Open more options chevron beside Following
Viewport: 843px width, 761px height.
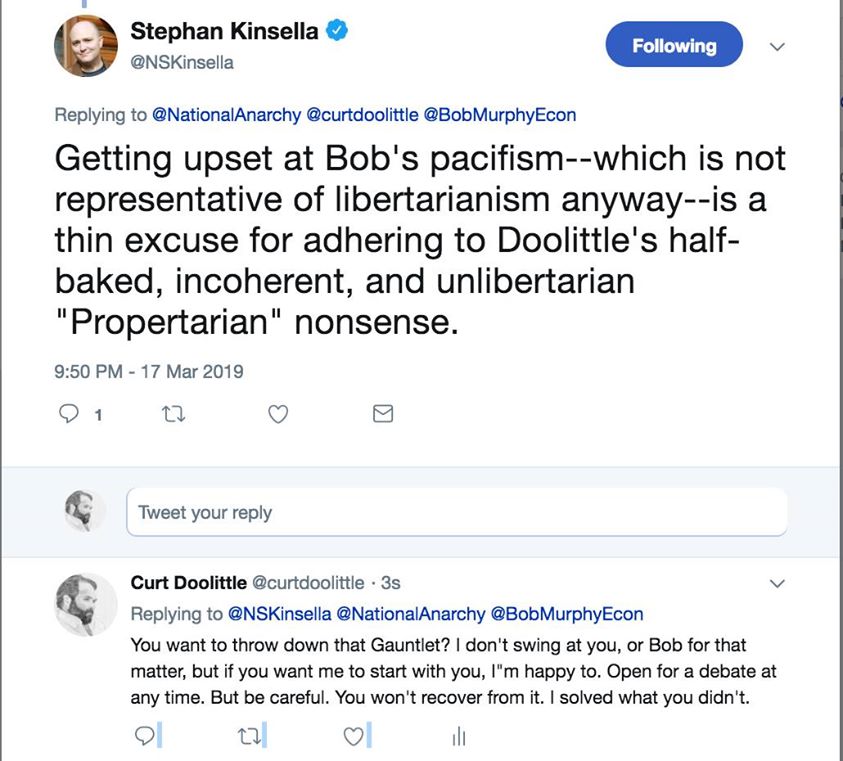pos(776,46)
